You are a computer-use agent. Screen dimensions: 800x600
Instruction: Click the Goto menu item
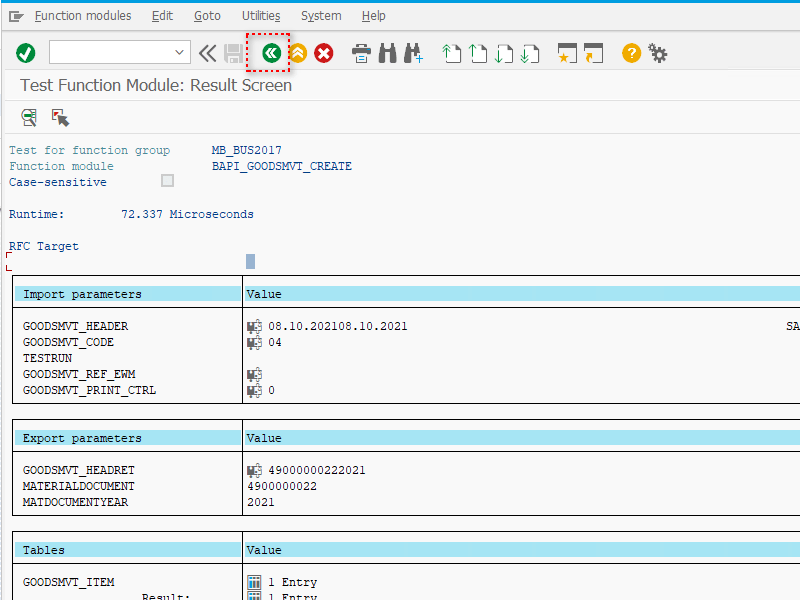207,16
